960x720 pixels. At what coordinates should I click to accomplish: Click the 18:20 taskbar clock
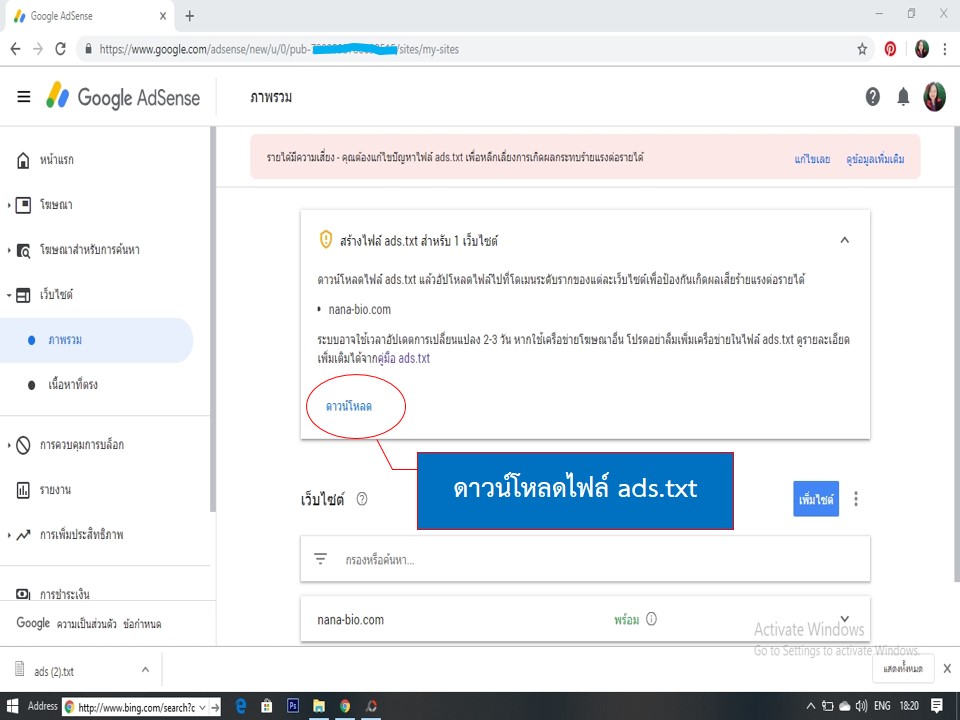click(909, 707)
